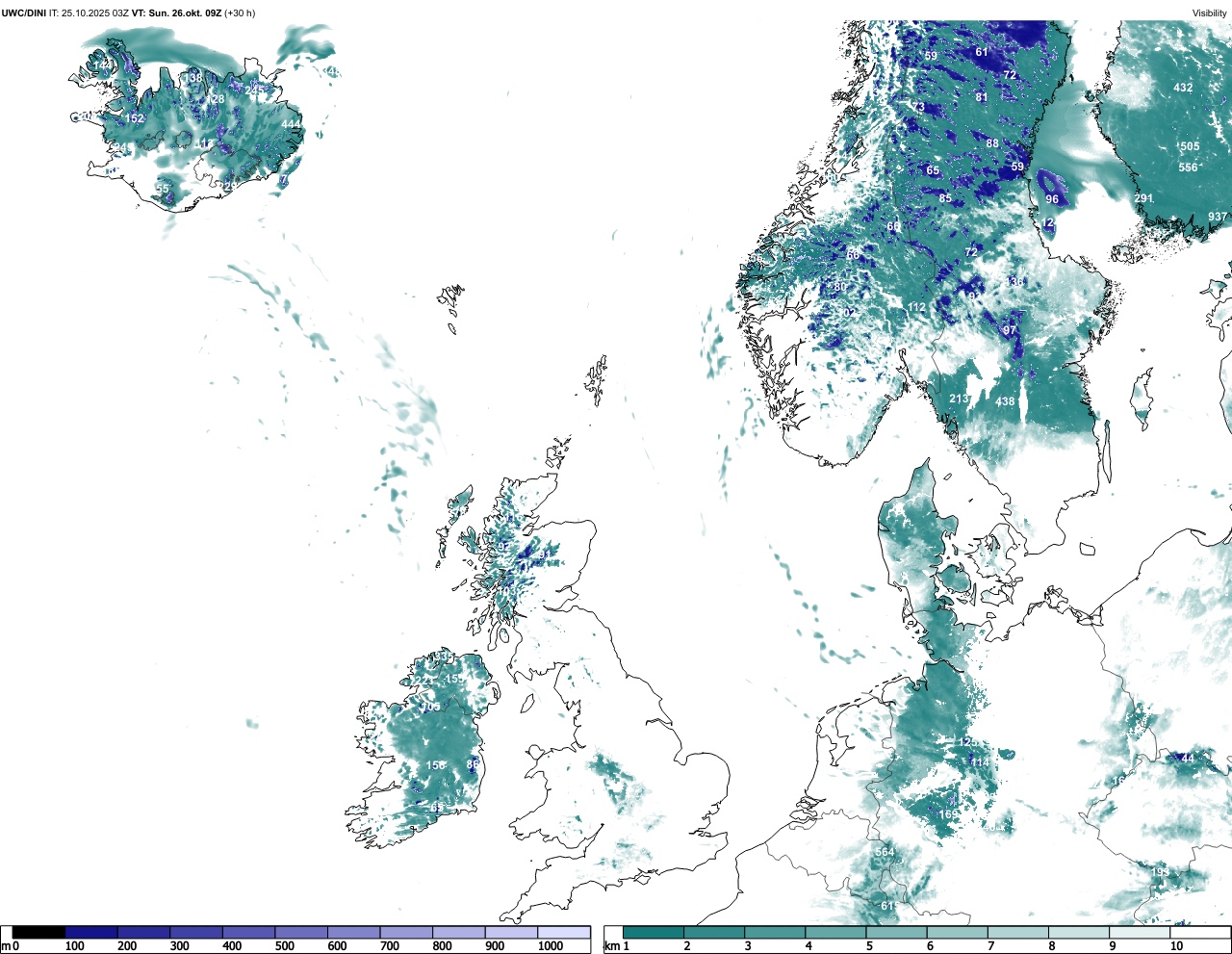
Task: Click the '438' value in southern Sweden
Action: pyautogui.click(x=1005, y=401)
